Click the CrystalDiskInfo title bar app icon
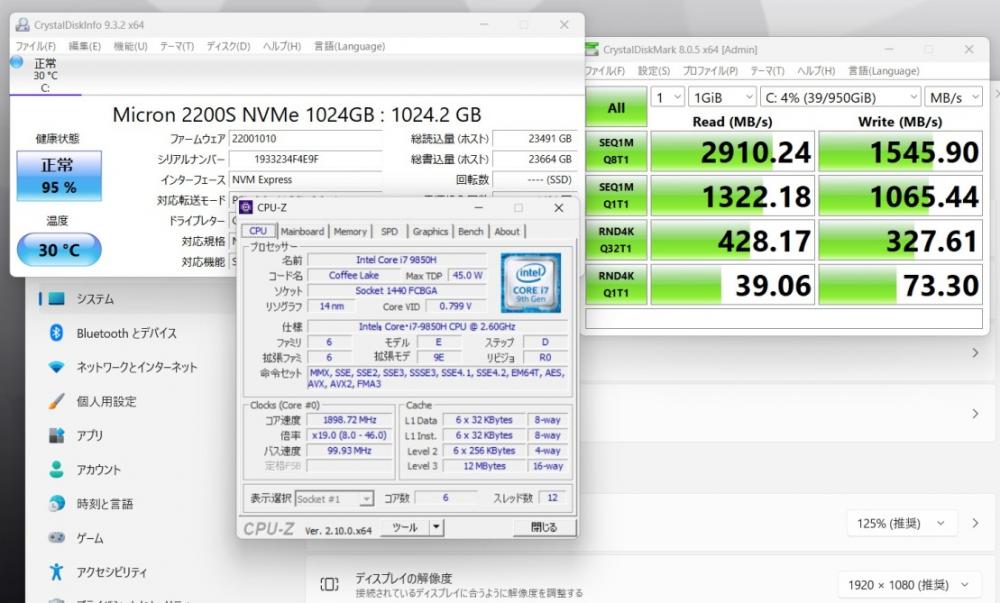This screenshot has height=603, width=1000. point(22,25)
